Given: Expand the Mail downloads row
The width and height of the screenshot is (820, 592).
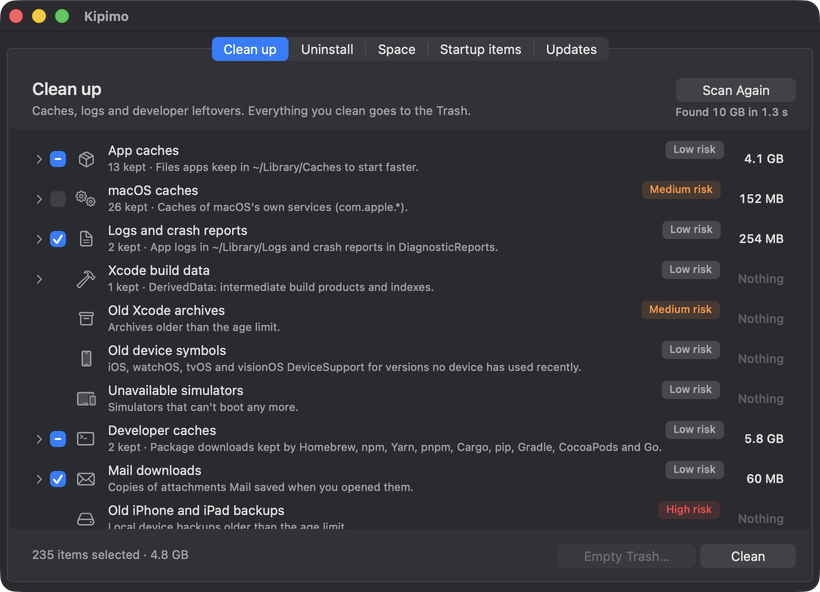Looking at the screenshot, I should click(39, 479).
